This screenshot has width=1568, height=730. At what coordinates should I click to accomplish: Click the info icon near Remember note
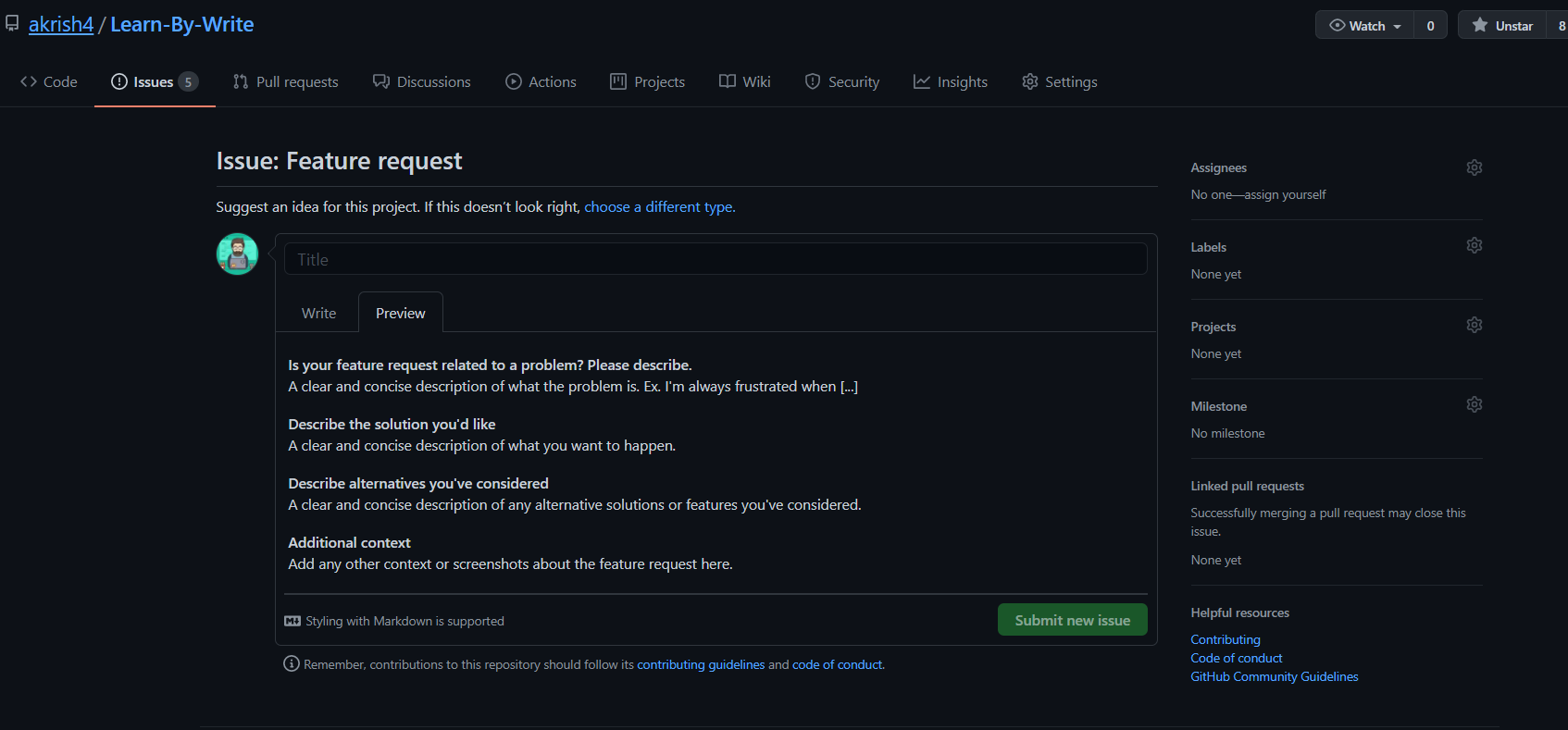click(292, 663)
